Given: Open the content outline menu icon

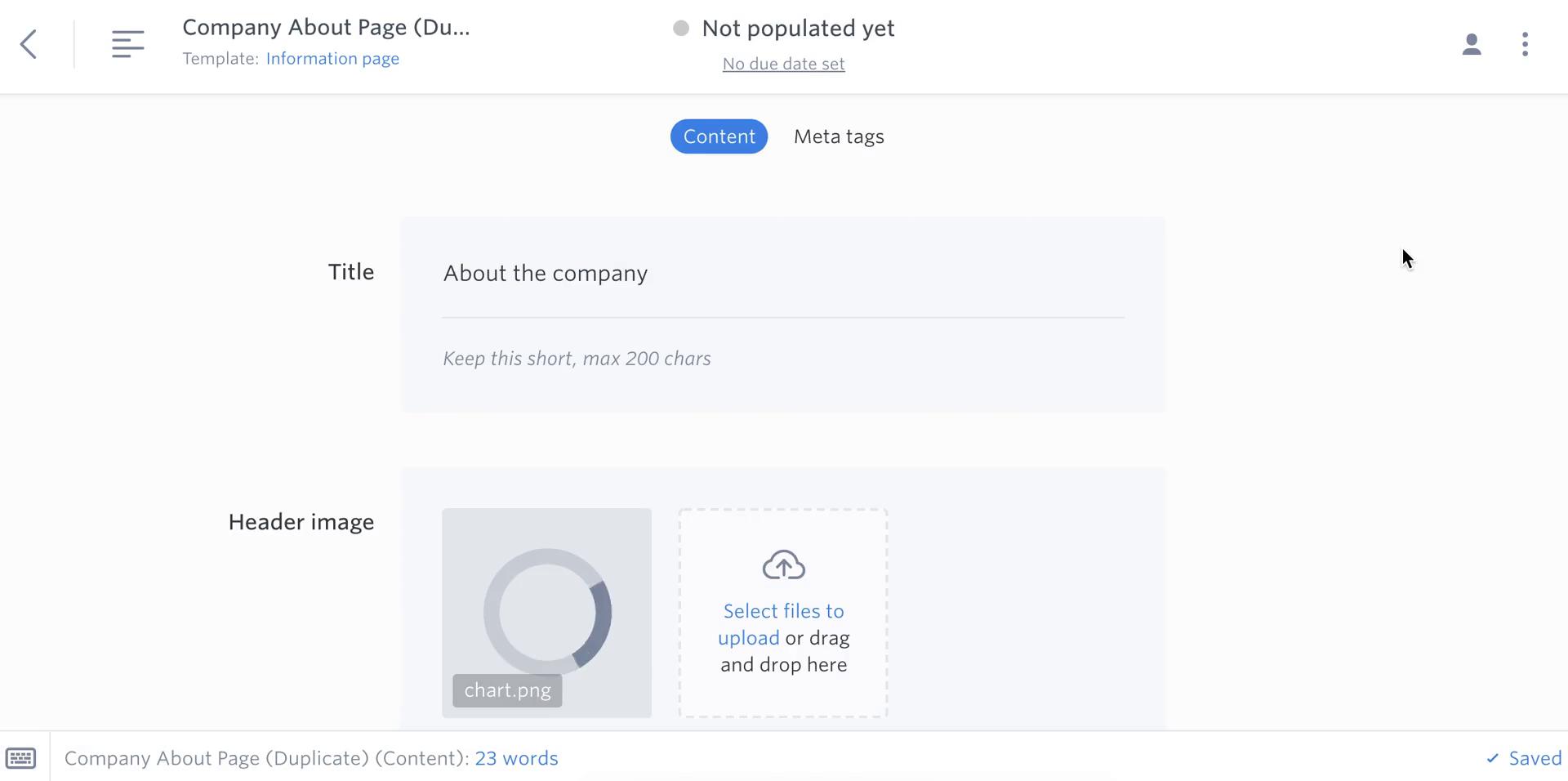Looking at the screenshot, I should 128,44.
